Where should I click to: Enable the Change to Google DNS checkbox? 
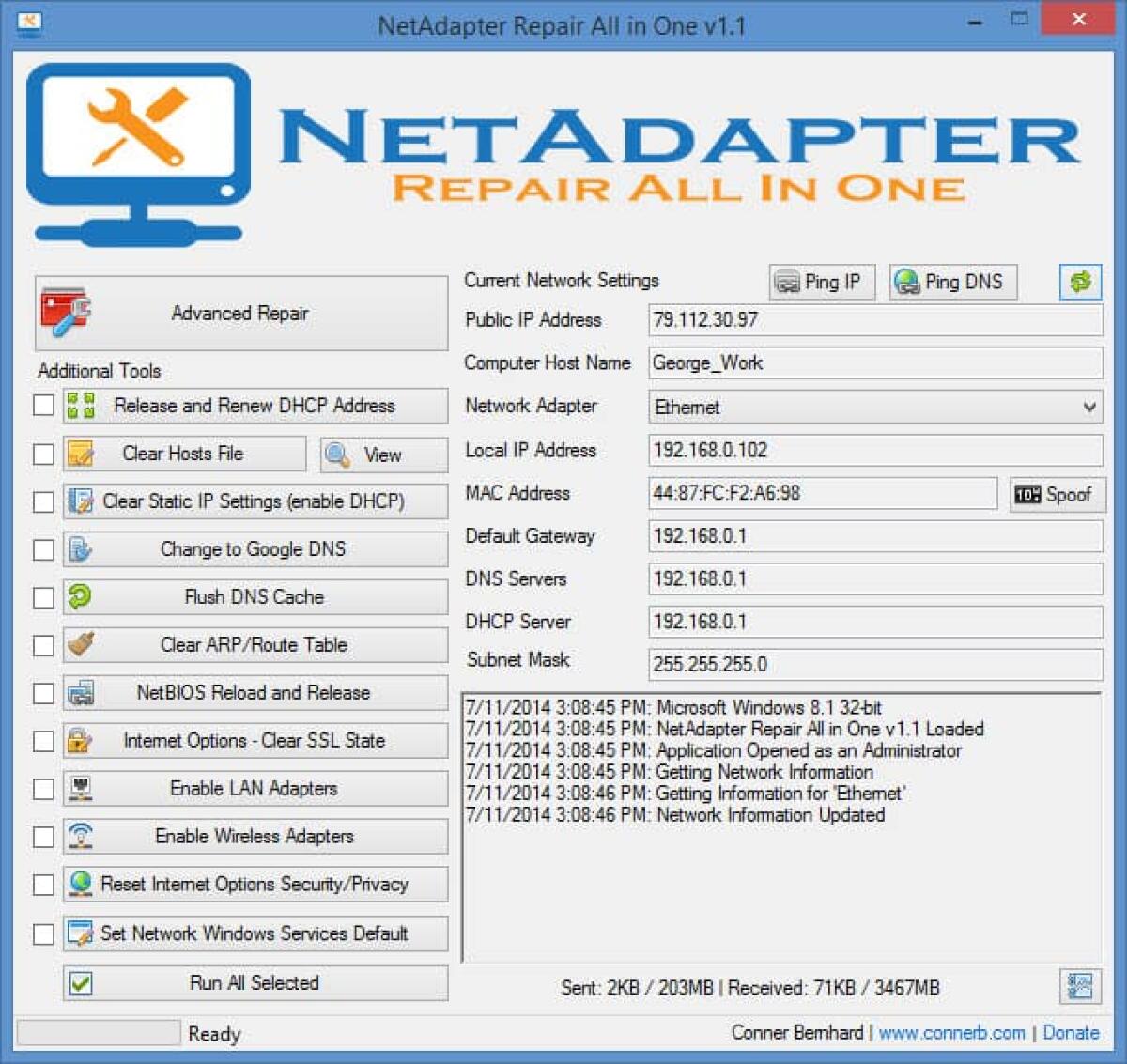tap(42, 548)
